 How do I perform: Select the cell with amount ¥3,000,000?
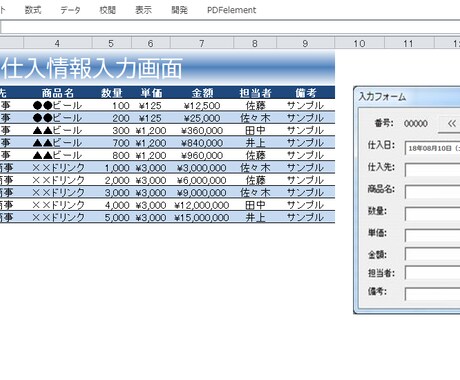coord(202,168)
